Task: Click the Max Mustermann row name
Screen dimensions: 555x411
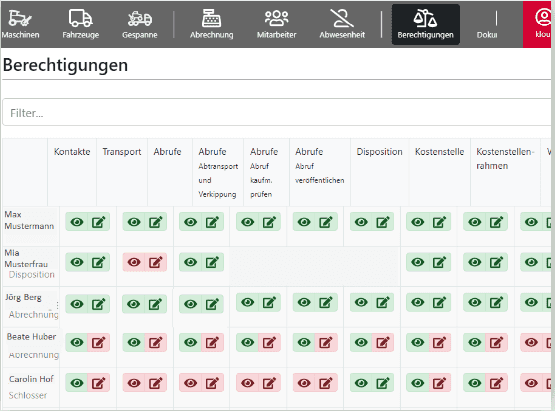Action: [29, 220]
